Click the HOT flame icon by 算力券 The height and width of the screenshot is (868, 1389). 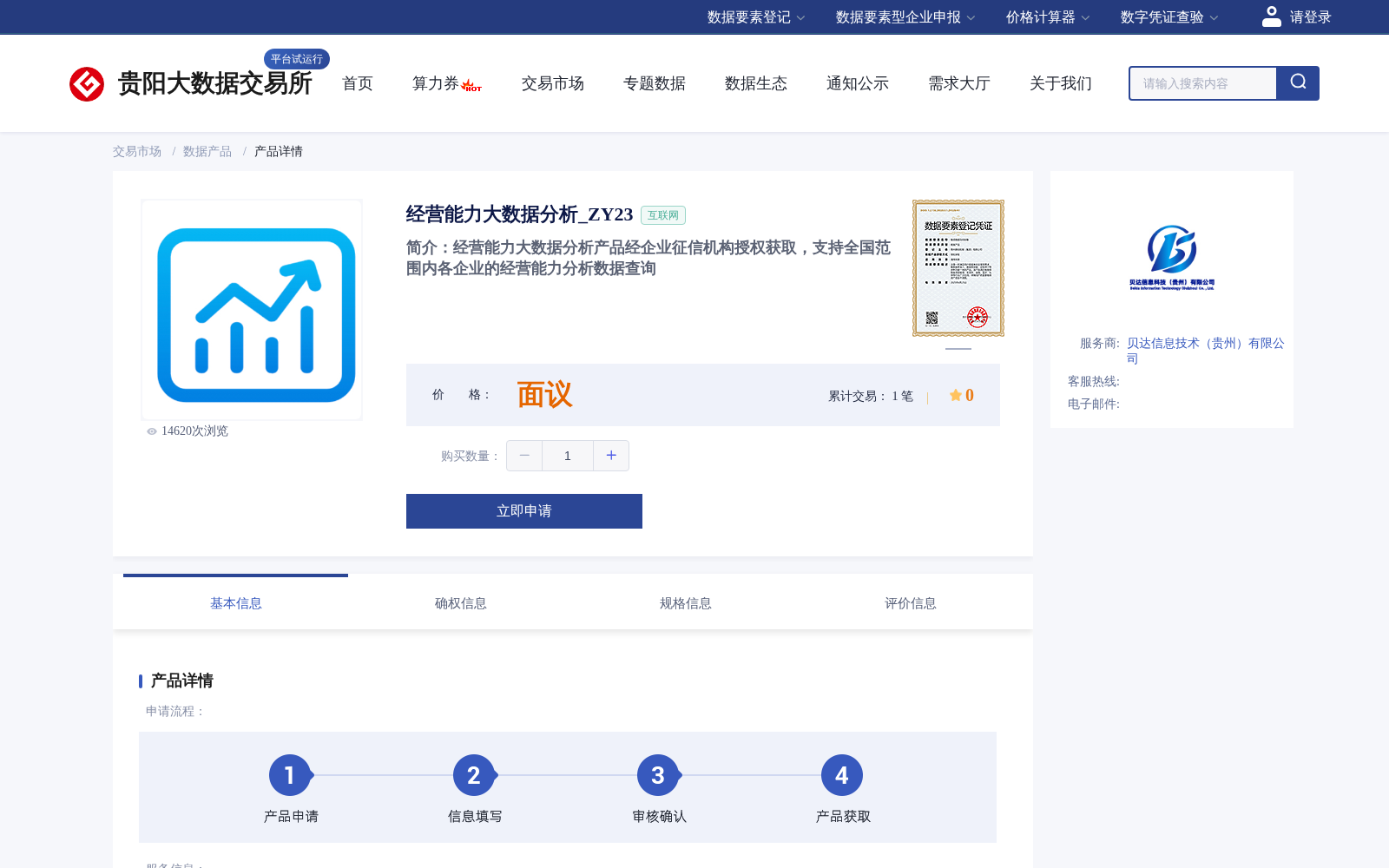tap(471, 86)
